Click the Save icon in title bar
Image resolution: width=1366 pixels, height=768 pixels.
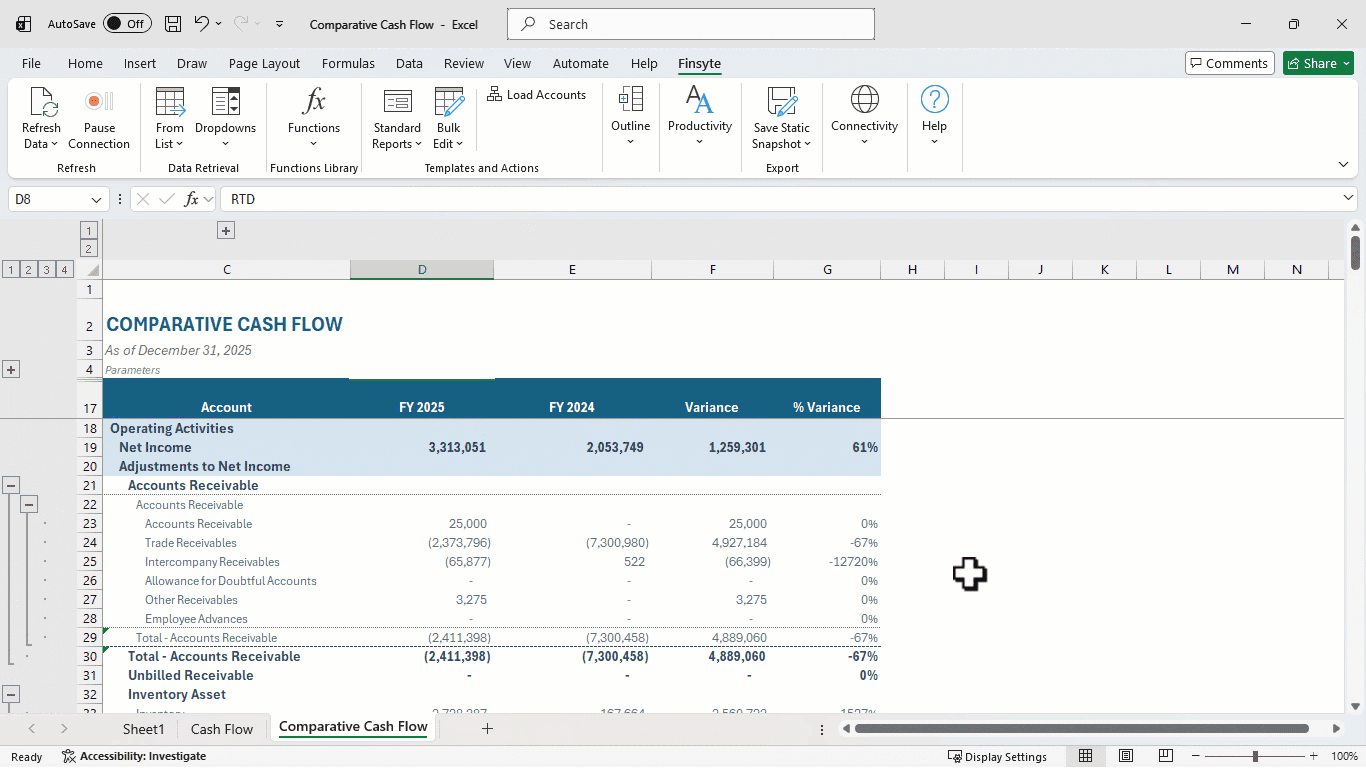(173, 24)
